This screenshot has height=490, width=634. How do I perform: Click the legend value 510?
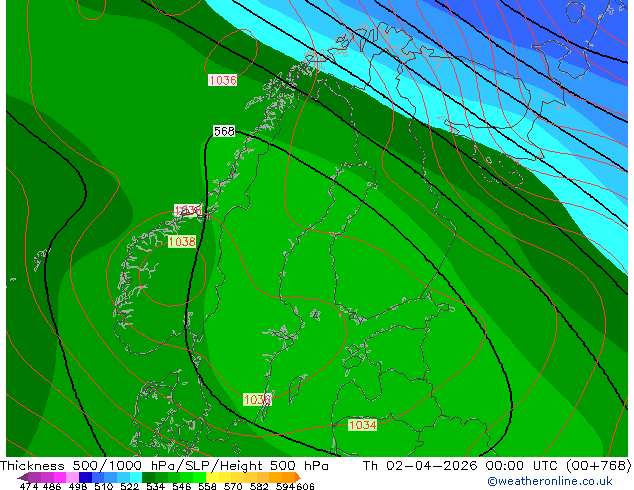[x=104, y=486]
